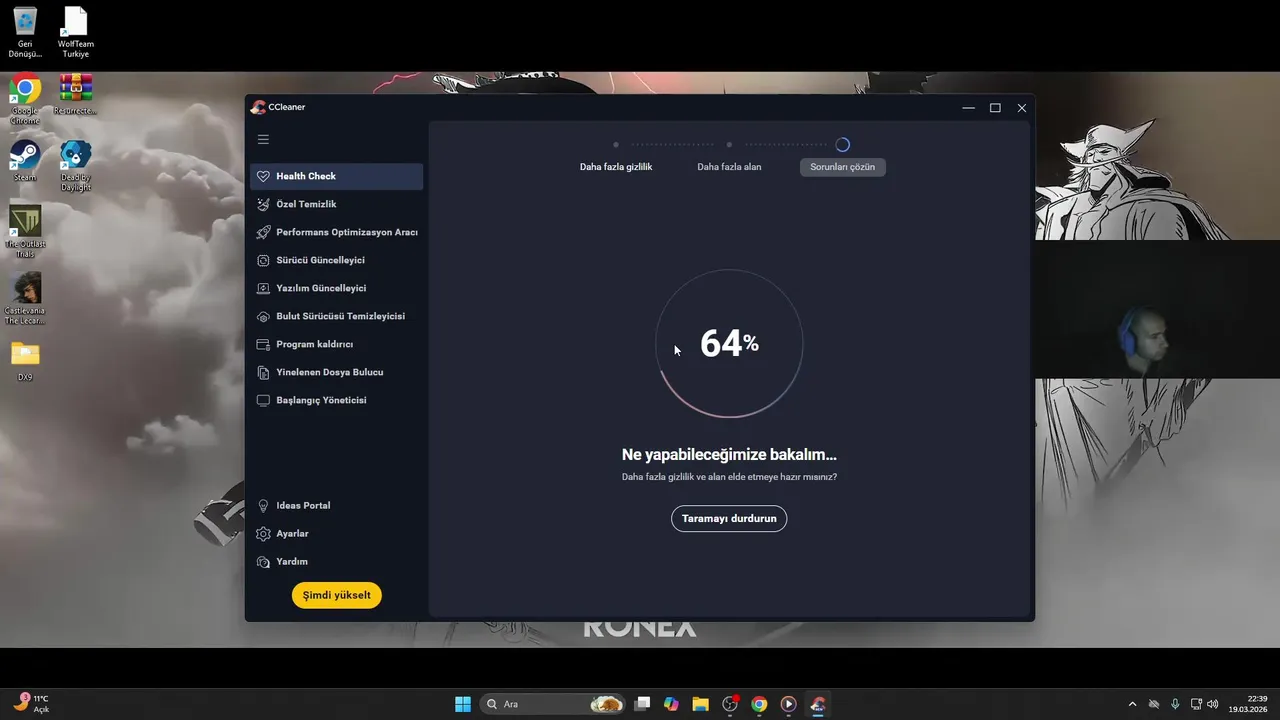Click the Taramayı durdurun button
1280x720 pixels.
(x=729, y=519)
